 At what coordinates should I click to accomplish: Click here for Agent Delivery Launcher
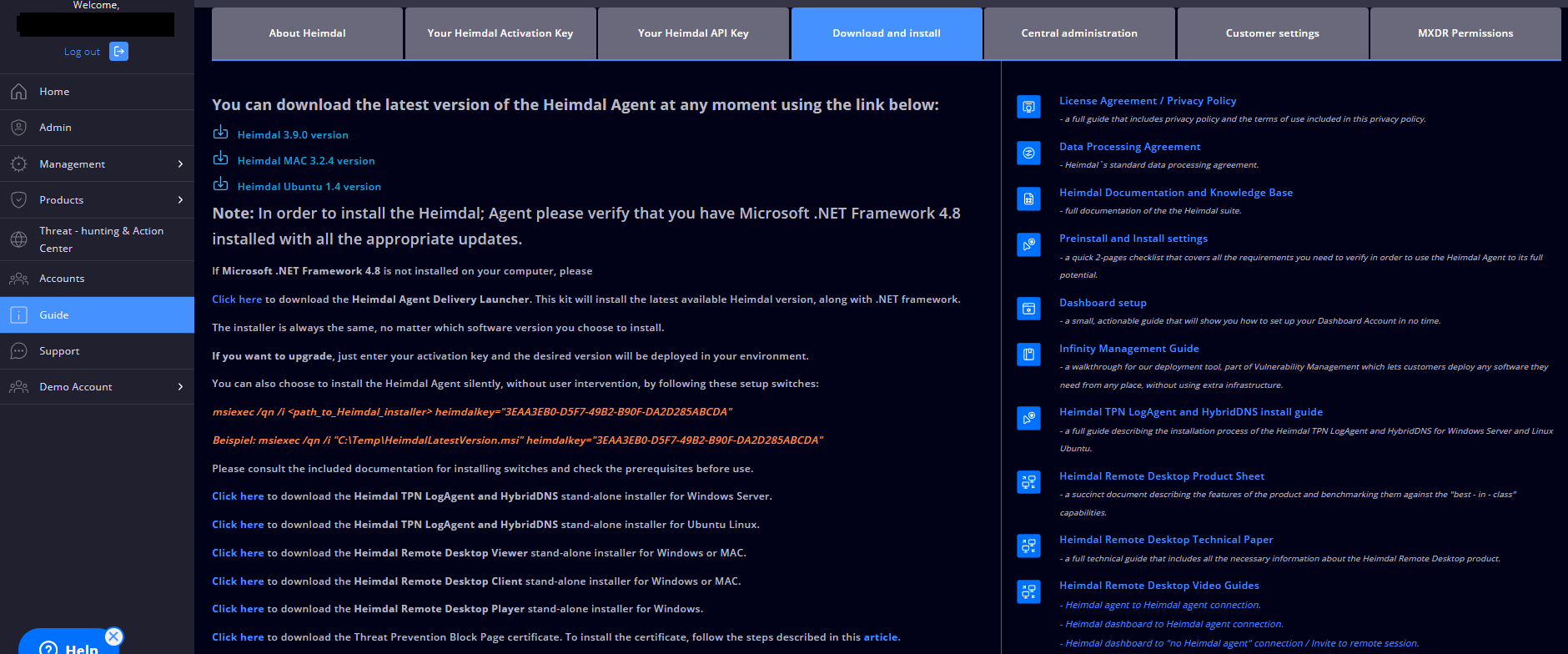[237, 299]
